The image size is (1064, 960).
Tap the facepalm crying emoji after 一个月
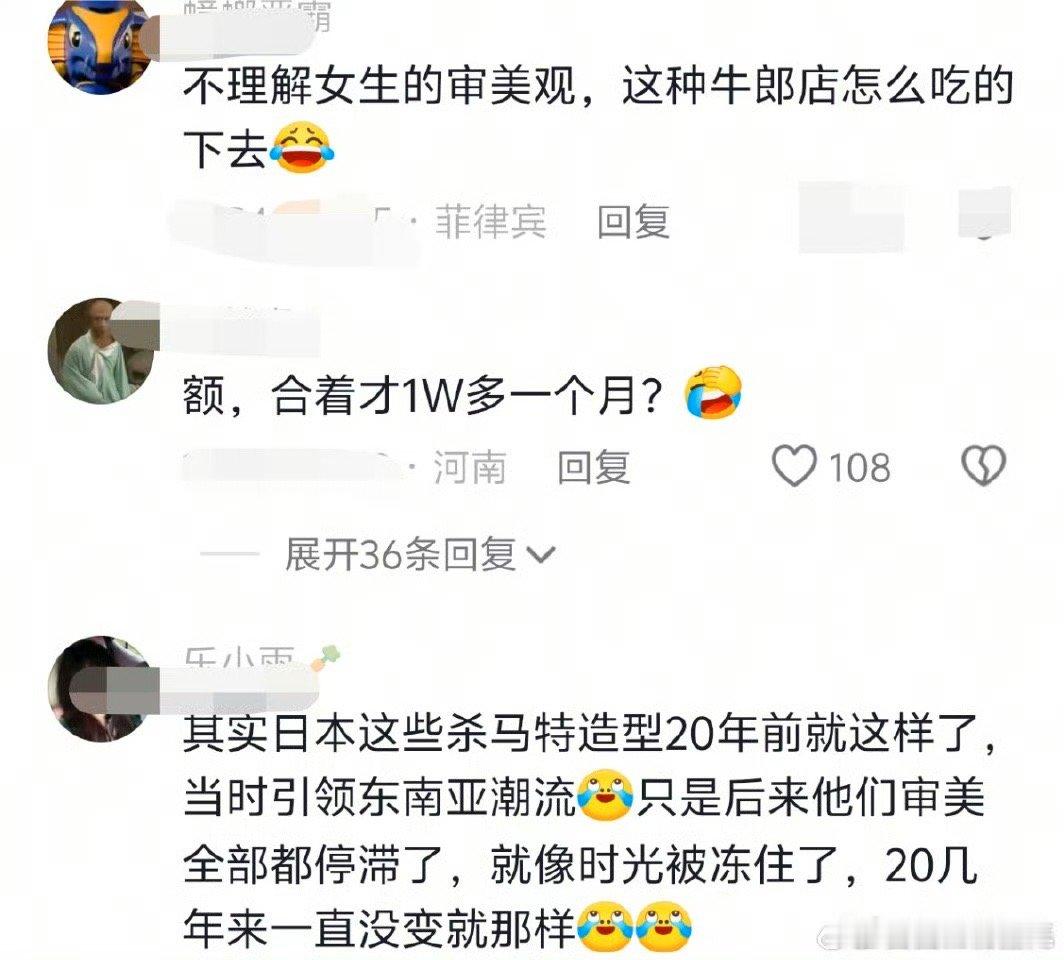pyautogui.click(x=713, y=392)
